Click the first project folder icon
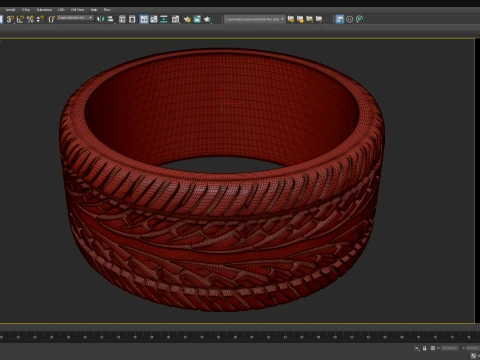This screenshot has width=480, height=360. pos(291,19)
